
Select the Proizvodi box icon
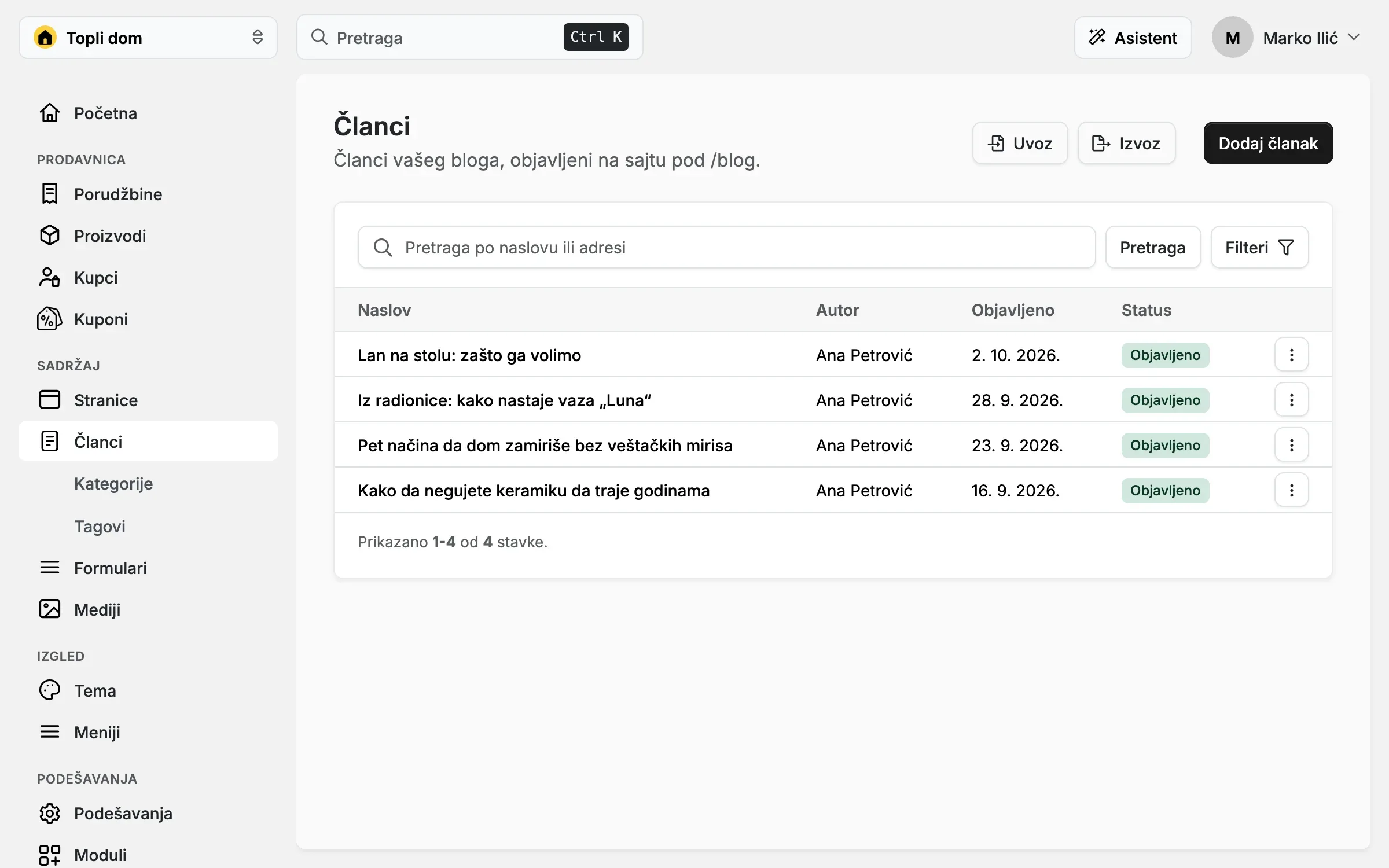pyautogui.click(x=50, y=236)
